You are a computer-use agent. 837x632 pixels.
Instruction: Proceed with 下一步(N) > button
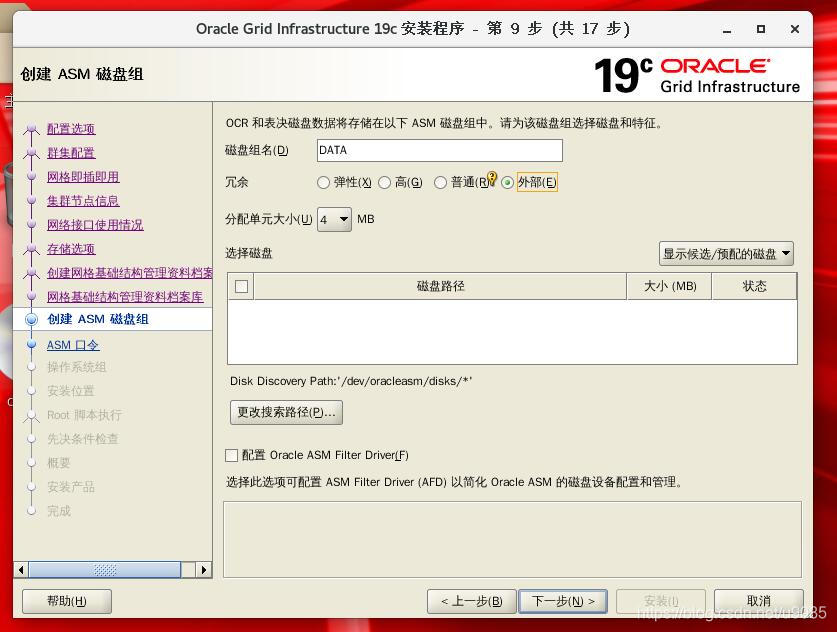point(563,602)
